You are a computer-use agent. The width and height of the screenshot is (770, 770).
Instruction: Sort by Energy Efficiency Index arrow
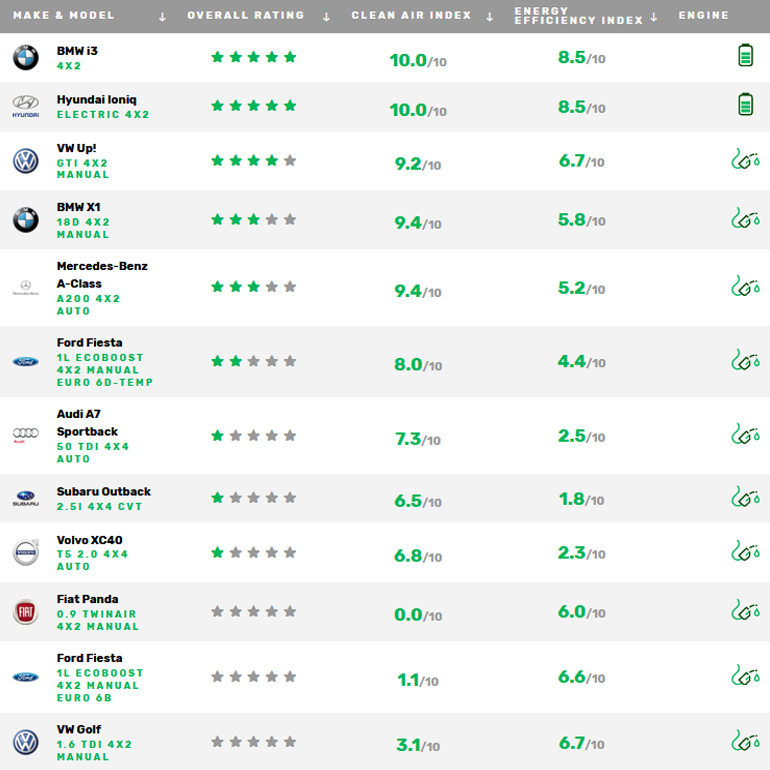(654, 17)
